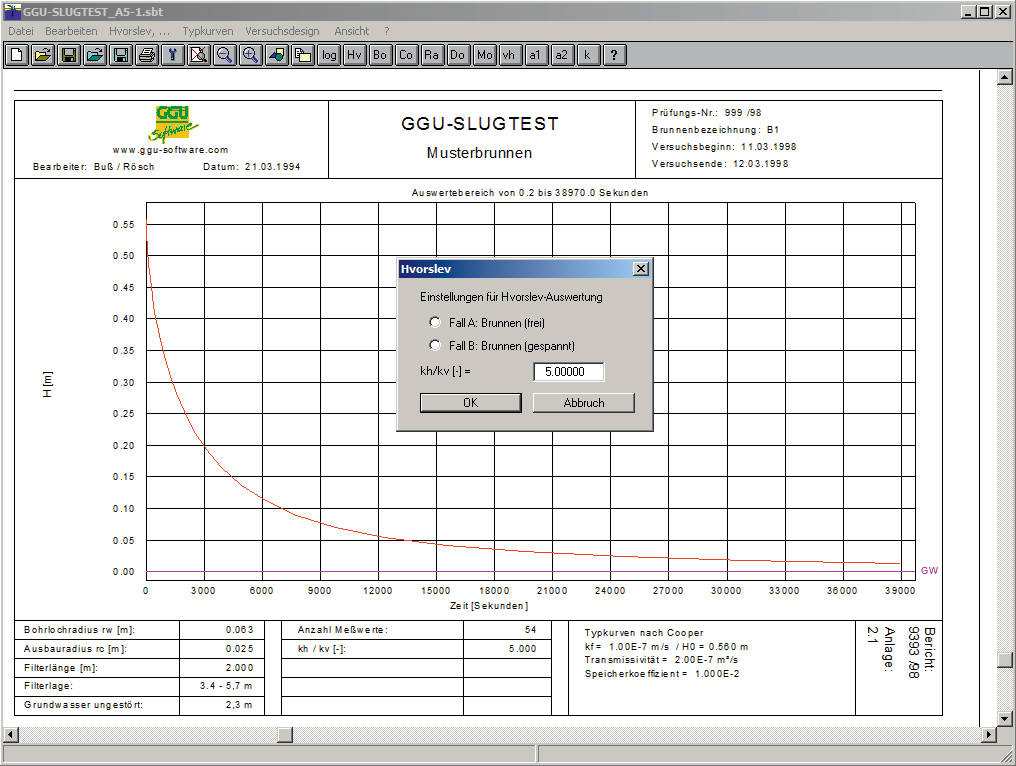Click the new blank file toolbar icon
Image resolution: width=1016 pixels, height=766 pixels.
17,55
